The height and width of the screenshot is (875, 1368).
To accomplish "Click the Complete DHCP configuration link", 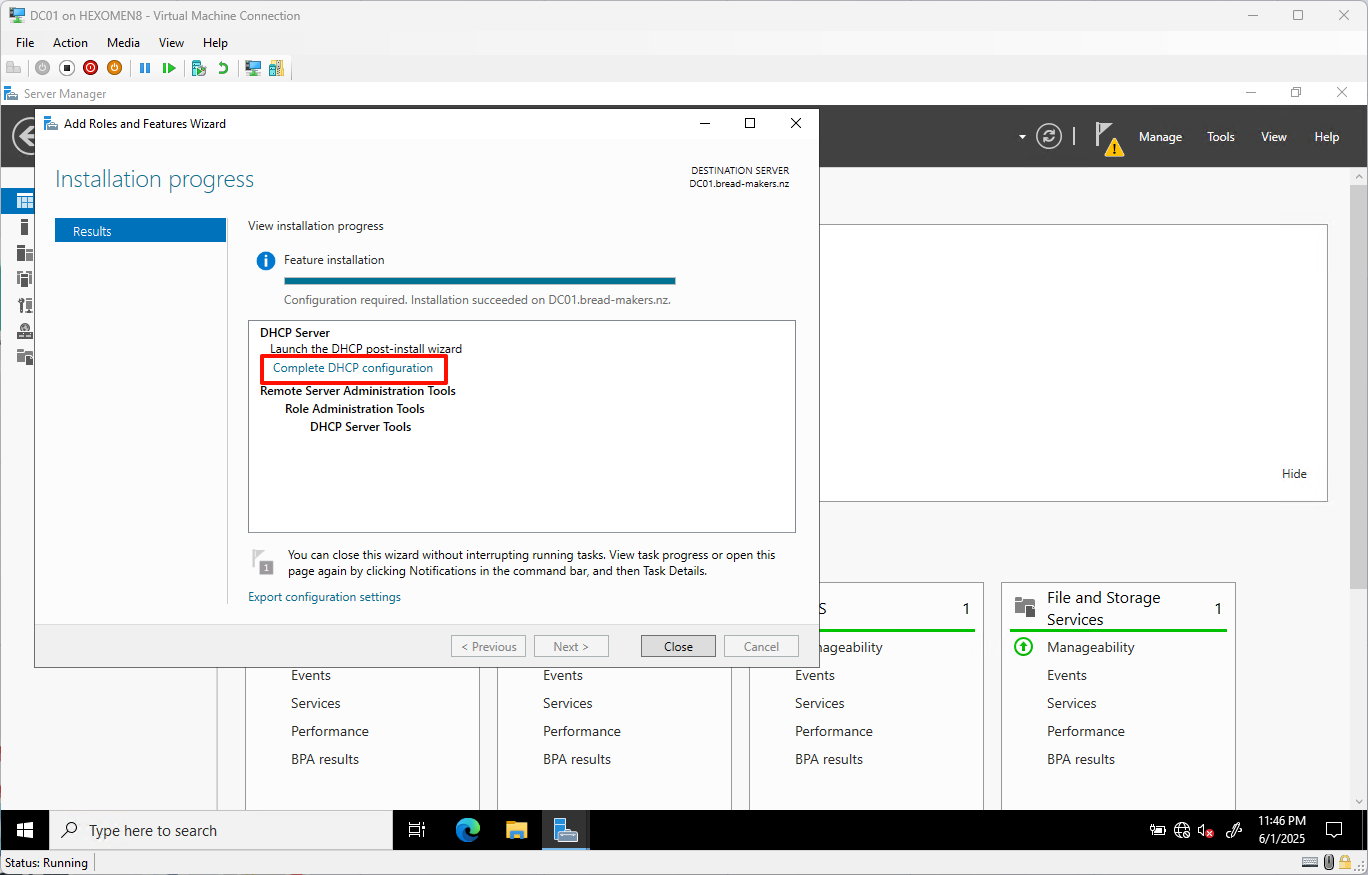I will point(353,368).
